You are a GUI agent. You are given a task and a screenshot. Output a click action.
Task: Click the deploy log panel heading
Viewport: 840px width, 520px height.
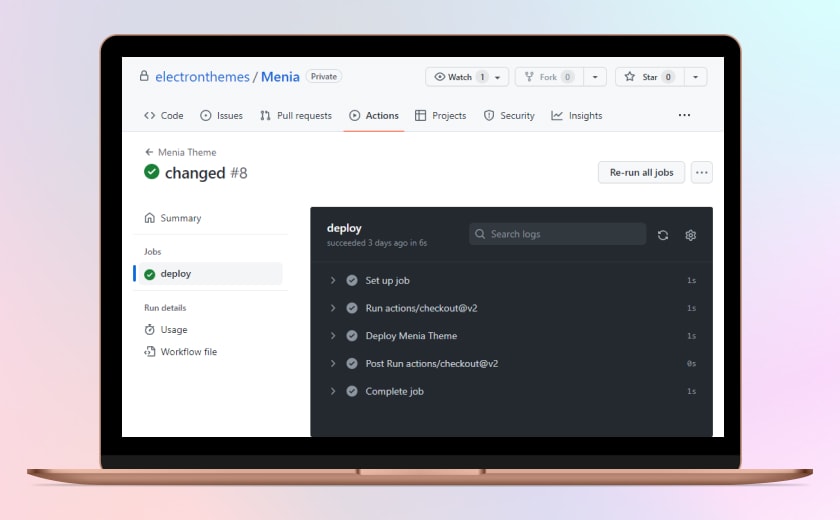coord(344,228)
